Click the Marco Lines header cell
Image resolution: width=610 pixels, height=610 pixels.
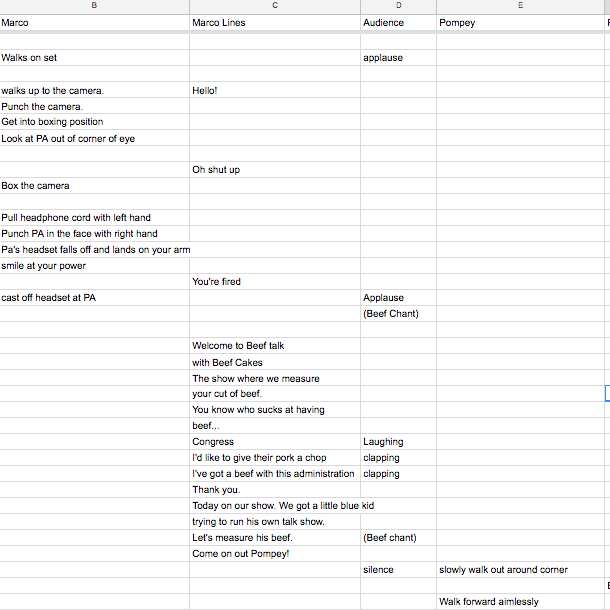click(275, 23)
